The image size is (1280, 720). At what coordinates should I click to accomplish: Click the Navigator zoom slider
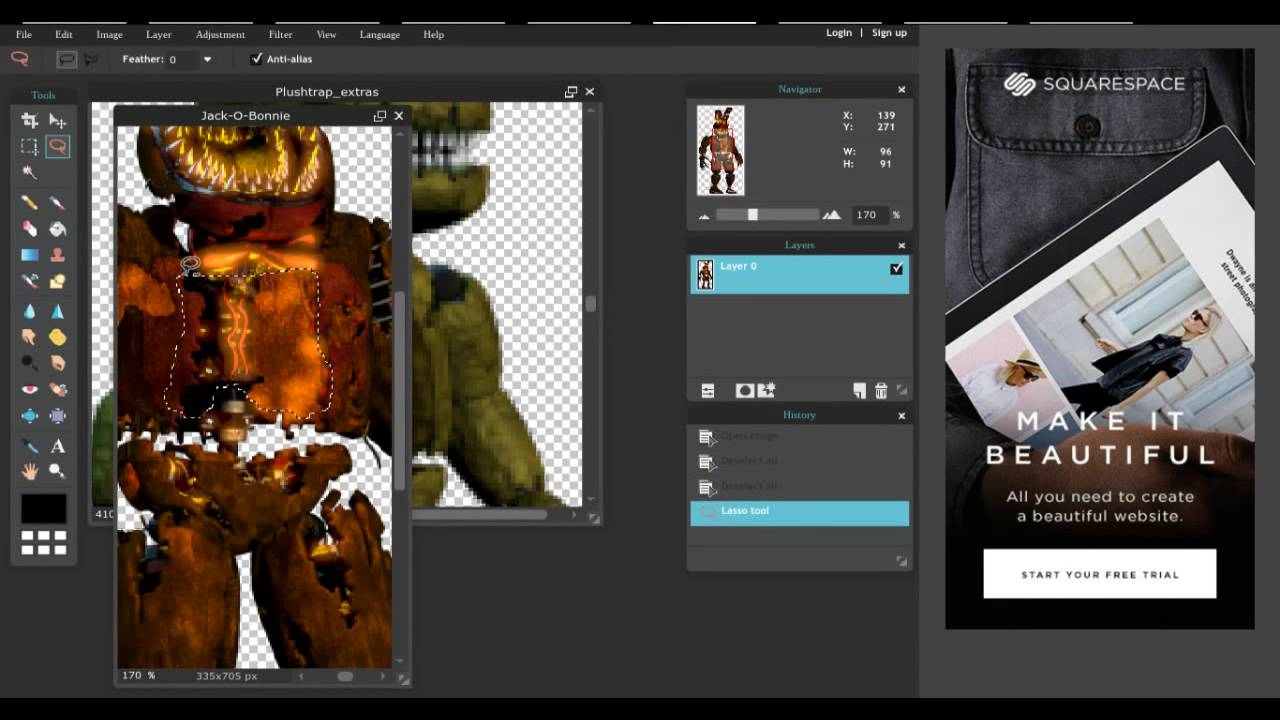(768, 215)
